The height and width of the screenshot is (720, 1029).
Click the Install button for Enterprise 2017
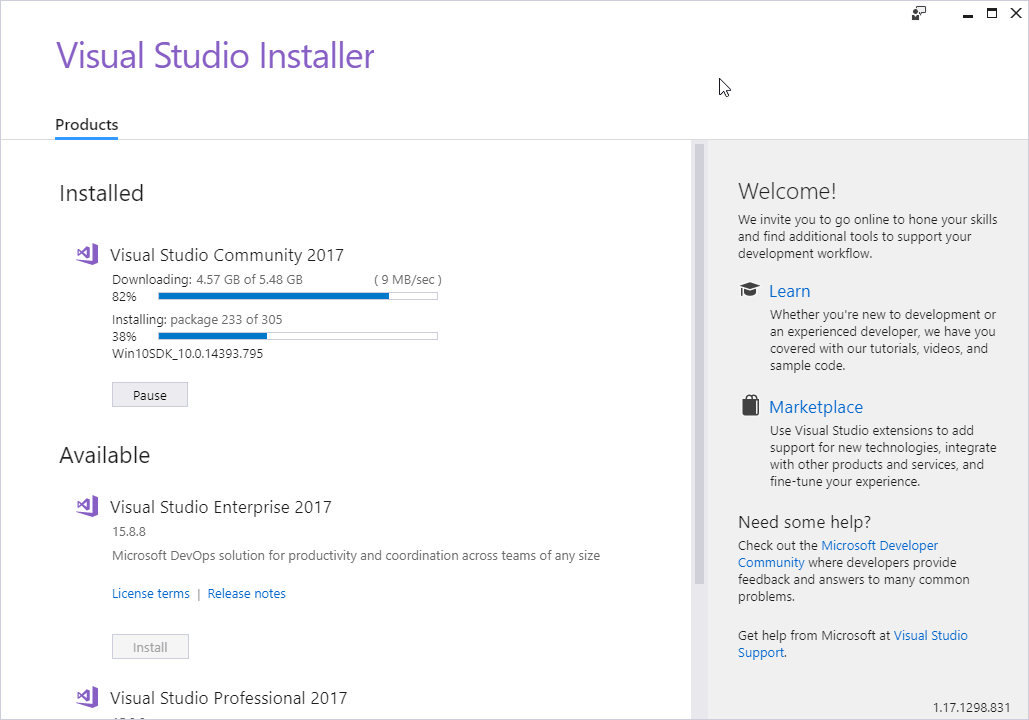[x=150, y=647]
